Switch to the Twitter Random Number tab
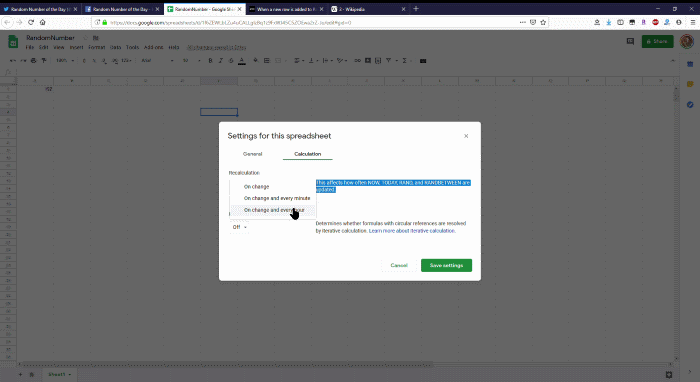The image size is (700, 382). click(x=41, y=9)
